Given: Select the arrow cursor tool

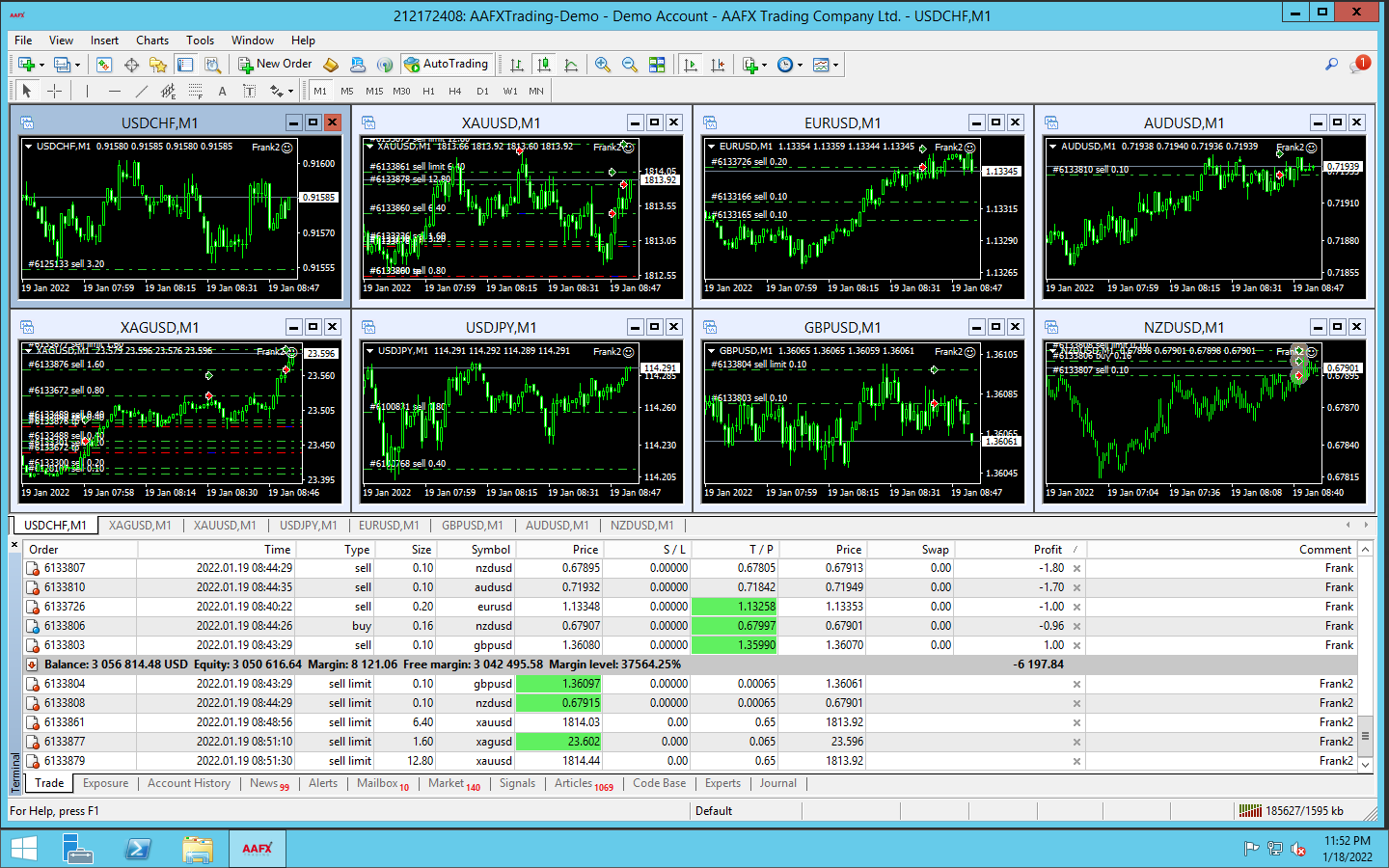Looking at the screenshot, I should 27,91.
